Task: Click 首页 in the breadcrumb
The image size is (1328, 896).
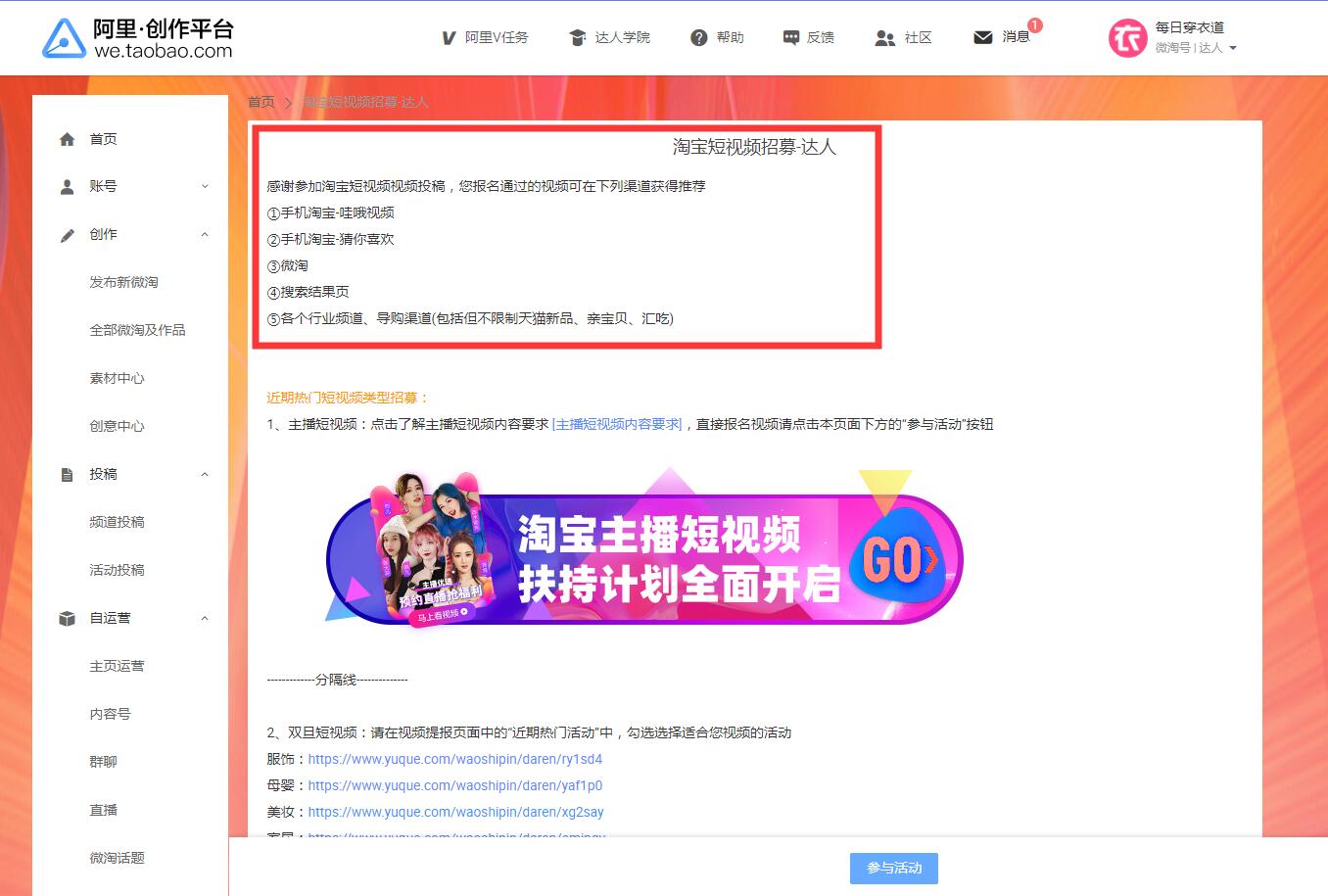Action: (261, 102)
